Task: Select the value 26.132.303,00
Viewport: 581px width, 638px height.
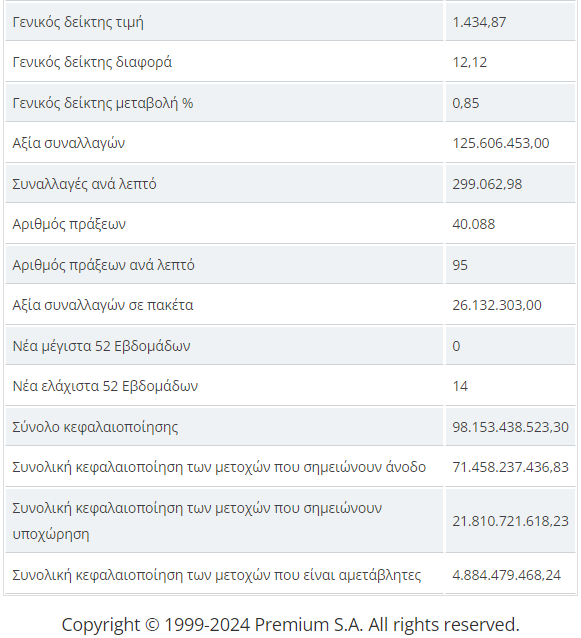Action: (x=497, y=305)
